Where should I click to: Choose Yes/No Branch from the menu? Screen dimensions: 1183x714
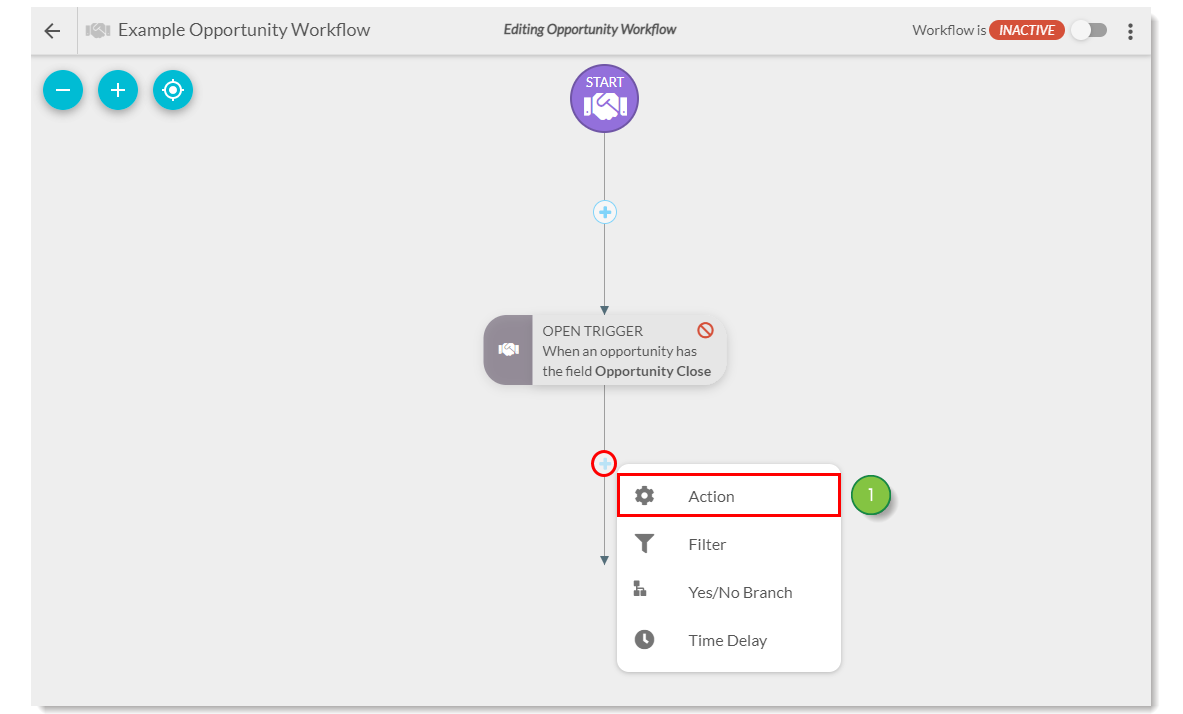729,592
